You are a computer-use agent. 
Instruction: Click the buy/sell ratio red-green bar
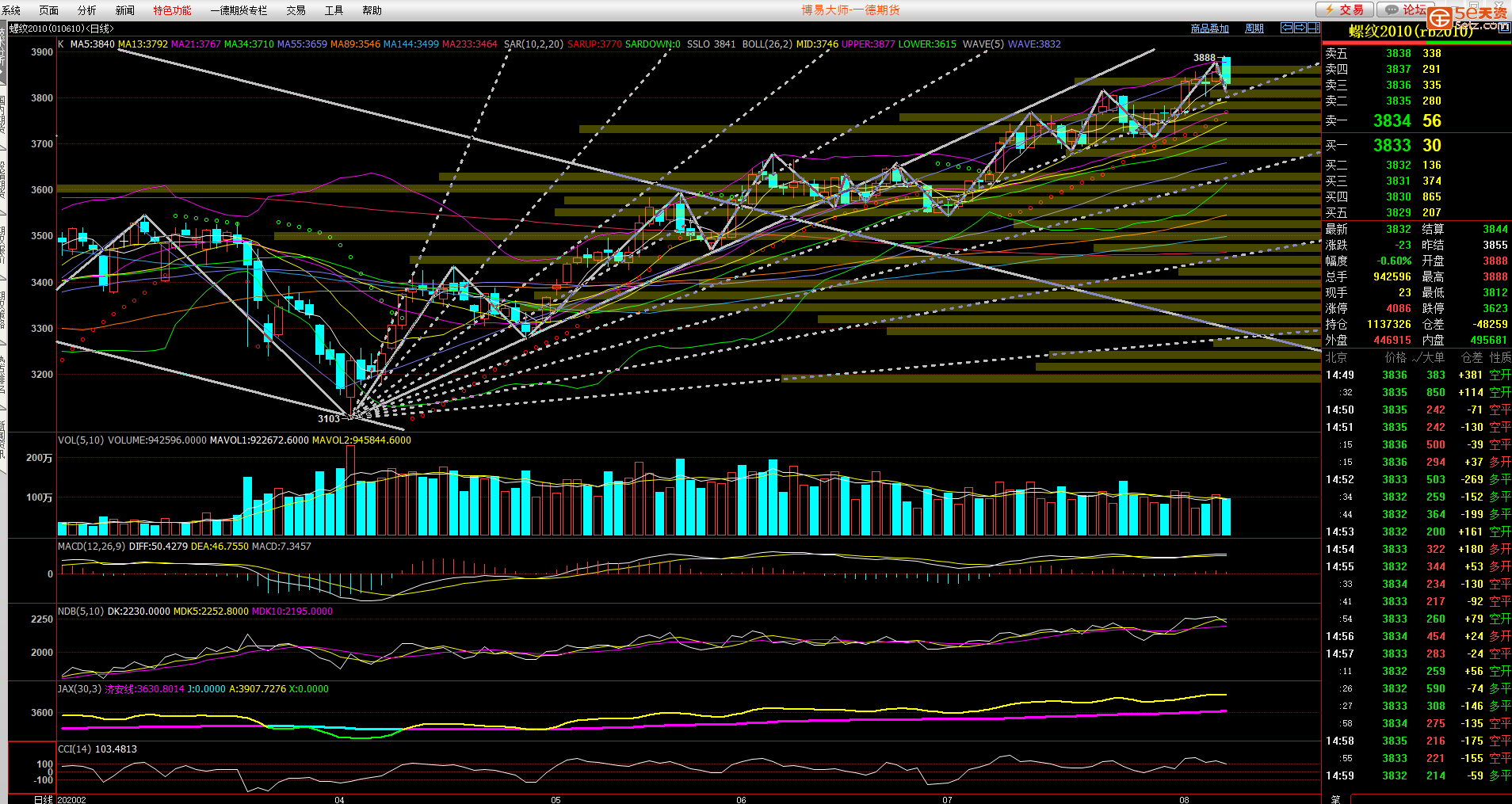pos(1417,44)
